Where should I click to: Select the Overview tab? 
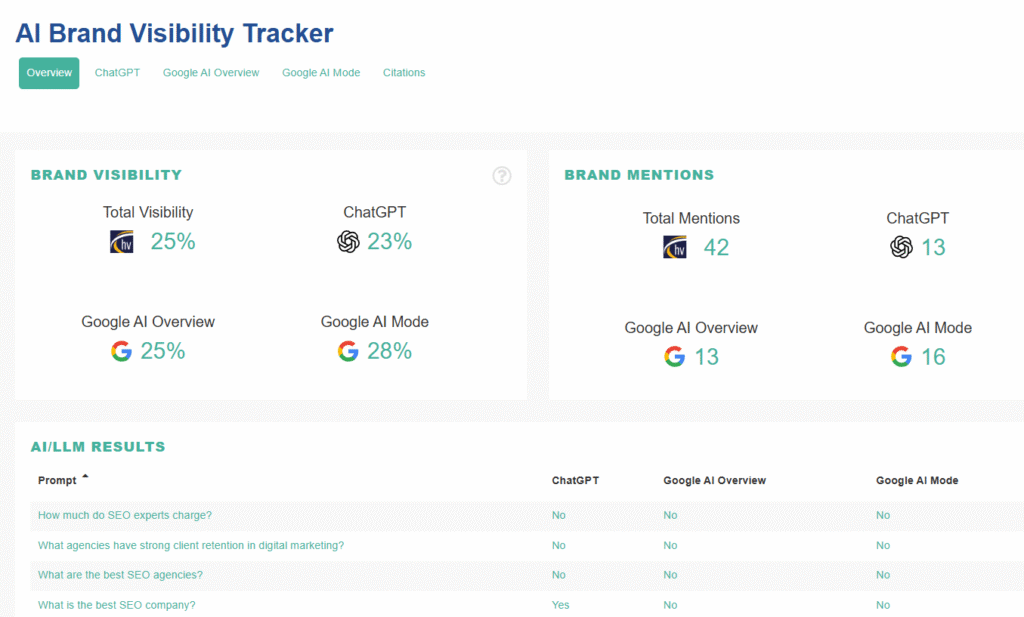[49, 73]
